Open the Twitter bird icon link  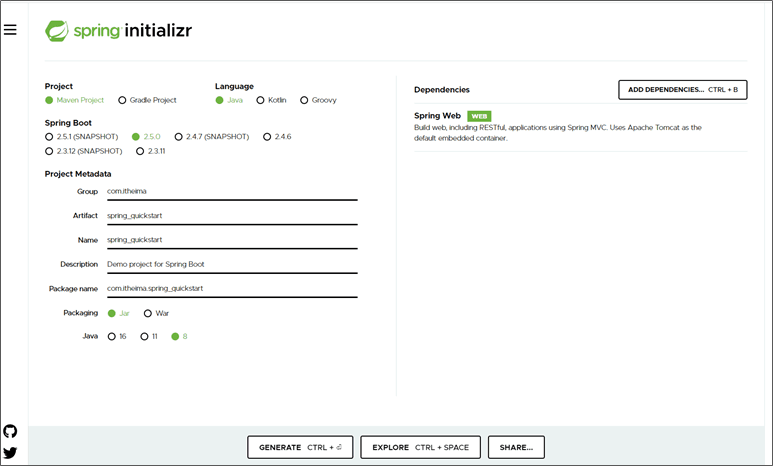[x=10, y=453]
